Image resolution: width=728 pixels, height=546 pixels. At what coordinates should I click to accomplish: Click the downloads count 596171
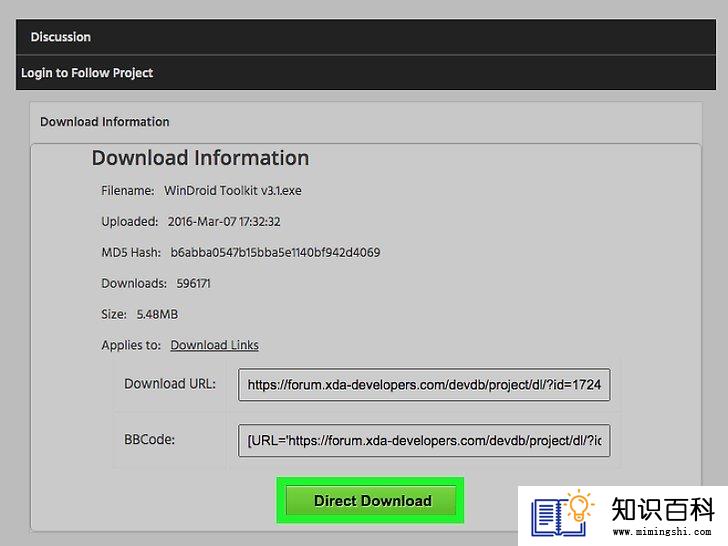(193, 283)
